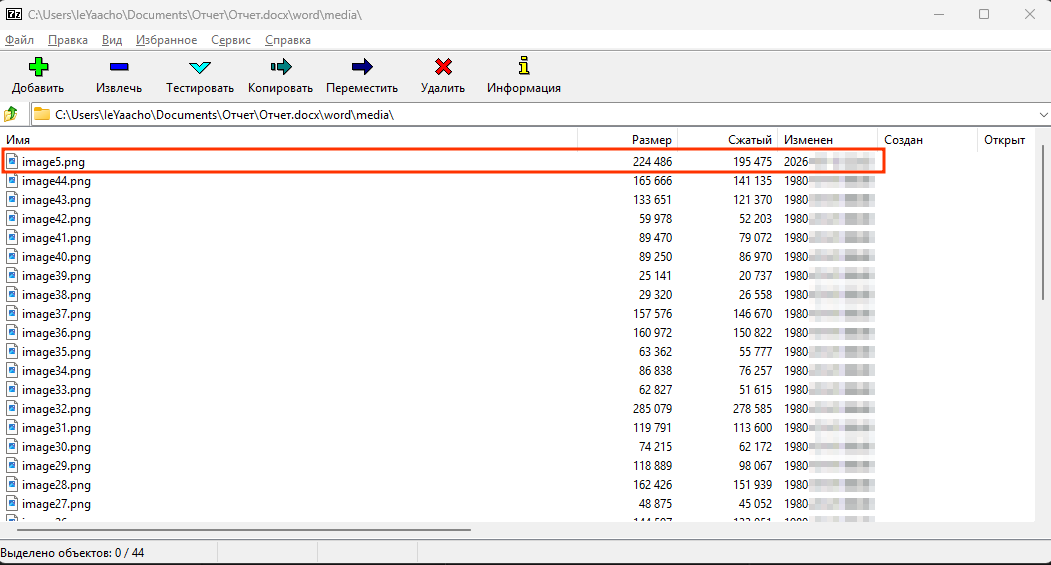
Task: Expand the address bar path dropdown
Action: tap(1043, 115)
